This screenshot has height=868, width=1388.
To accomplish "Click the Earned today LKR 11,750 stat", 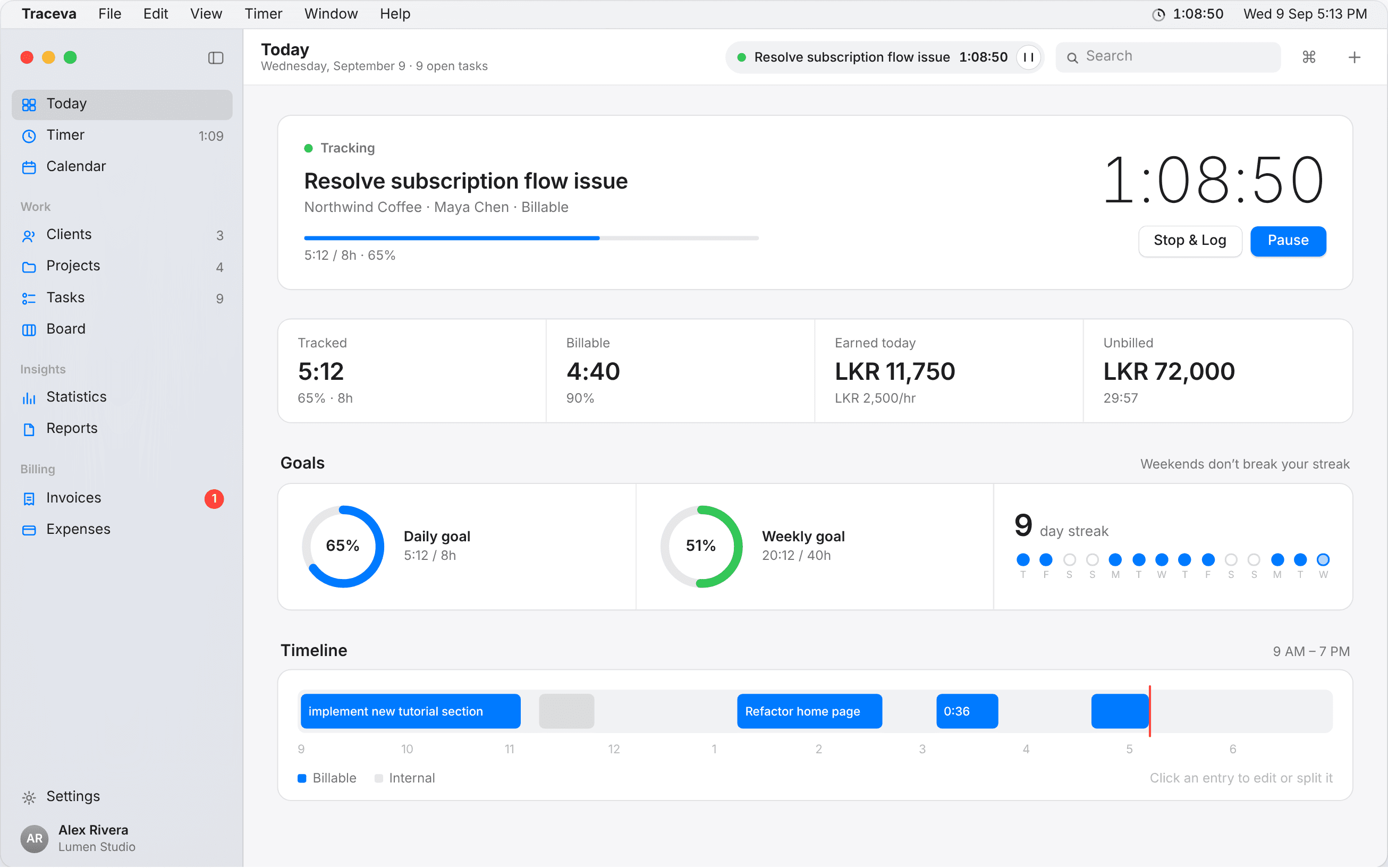I will [949, 371].
